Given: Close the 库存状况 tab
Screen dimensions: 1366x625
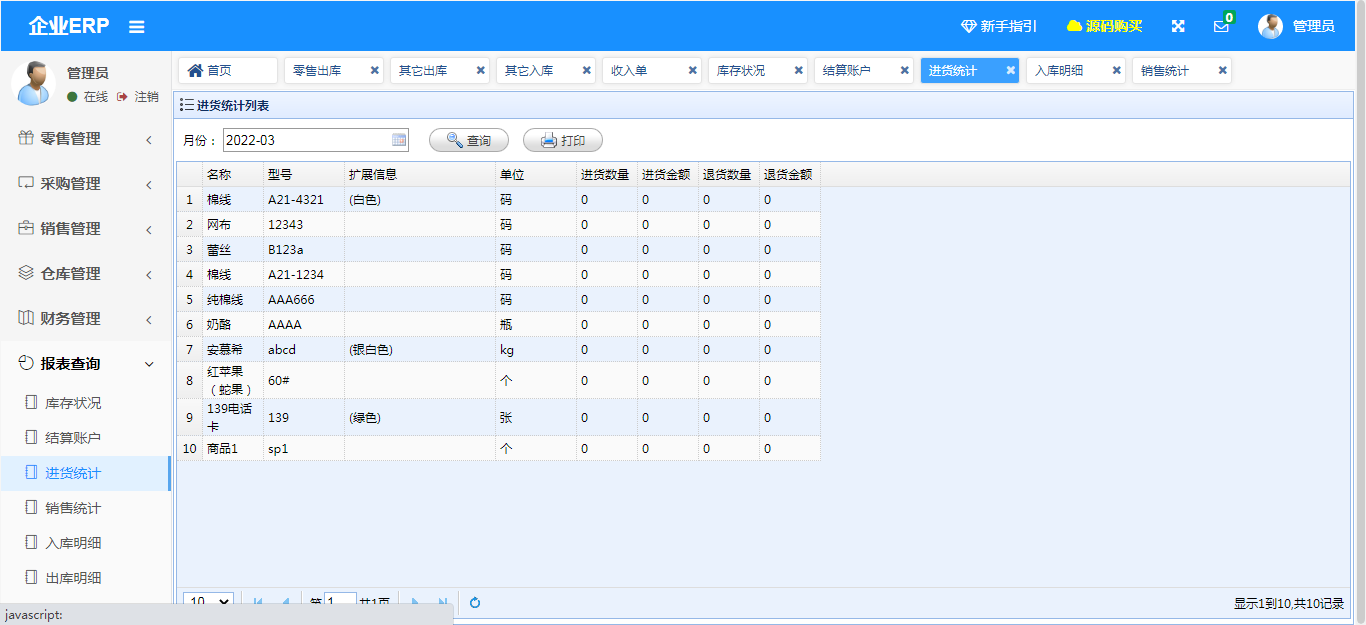Looking at the screenshot, I should 799,70.
